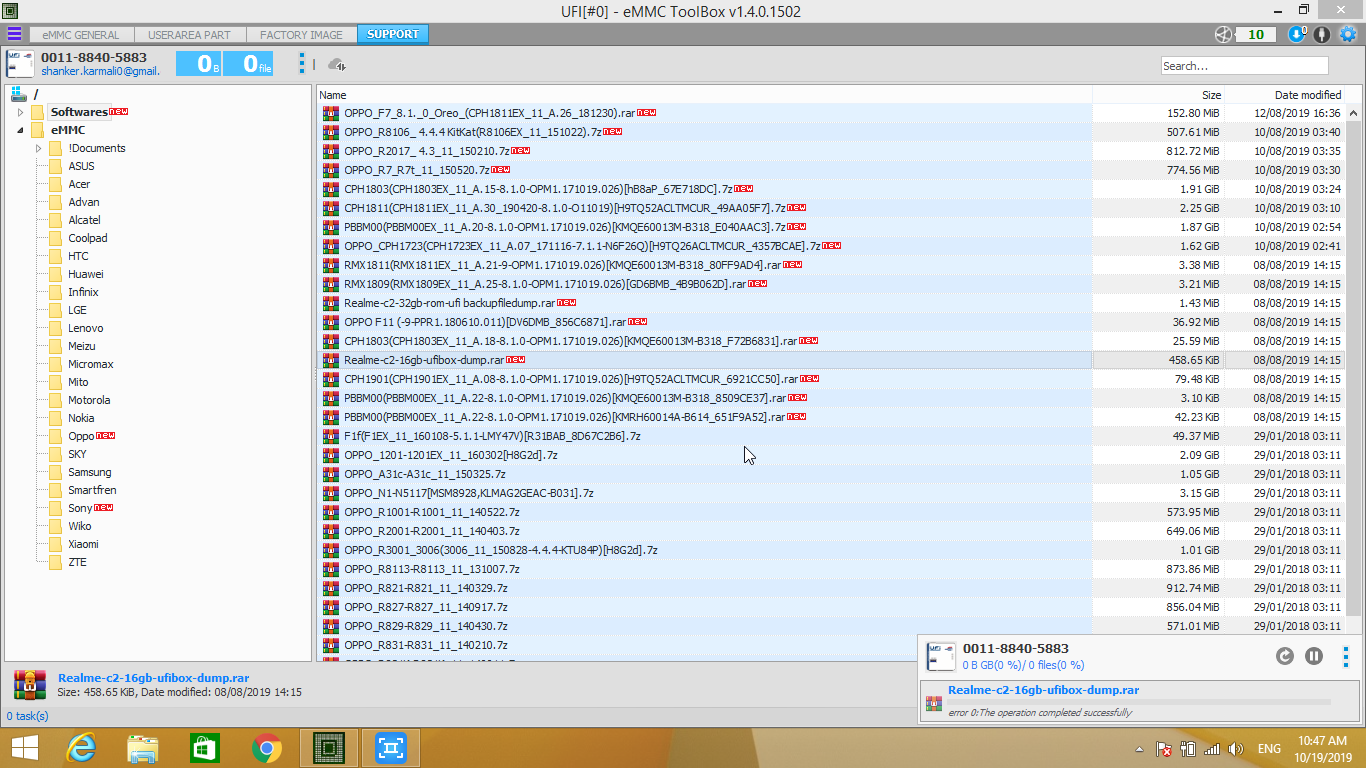
Task: Click the download progress bar
Action: coord(1139,702)
